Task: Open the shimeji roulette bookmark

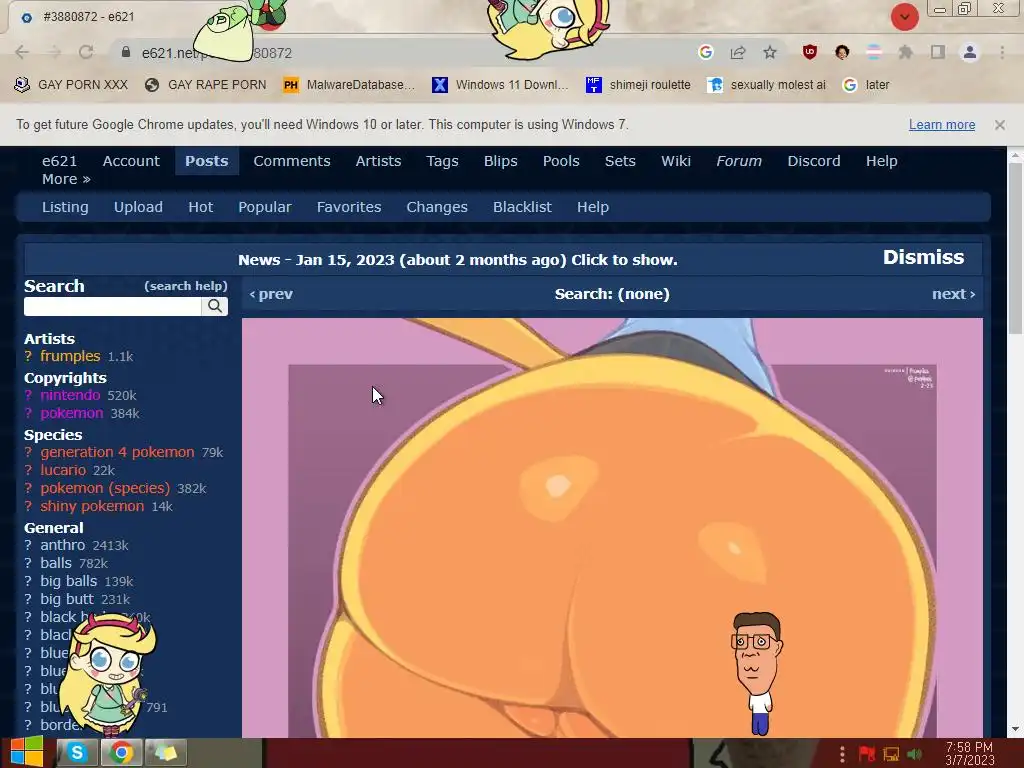Action: click(638, 85)
